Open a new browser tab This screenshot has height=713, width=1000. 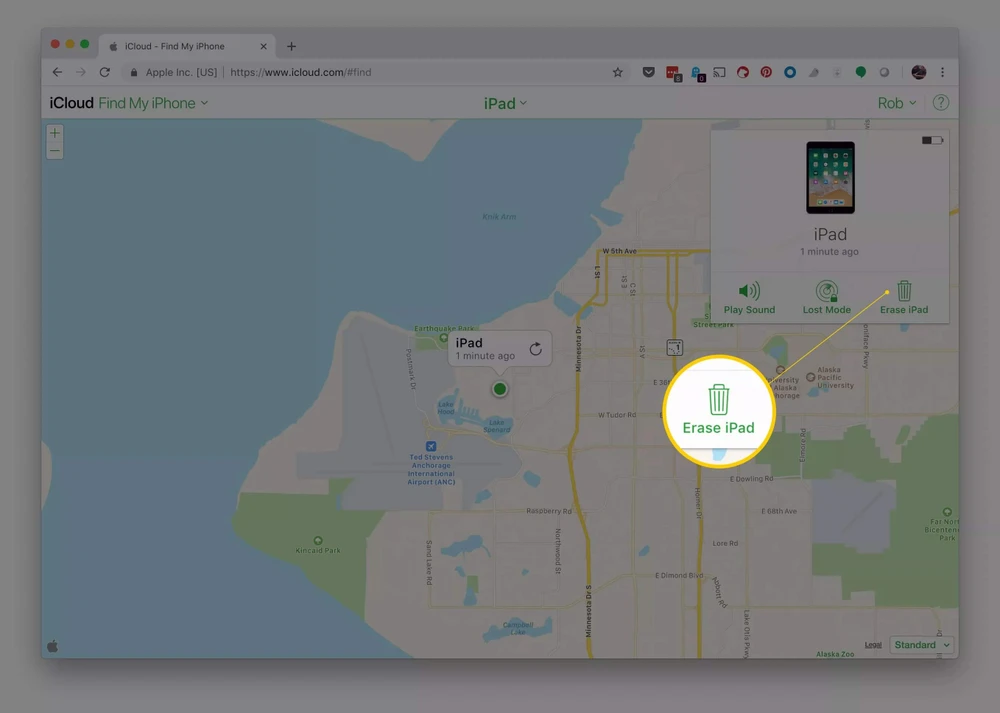[291, 46]
